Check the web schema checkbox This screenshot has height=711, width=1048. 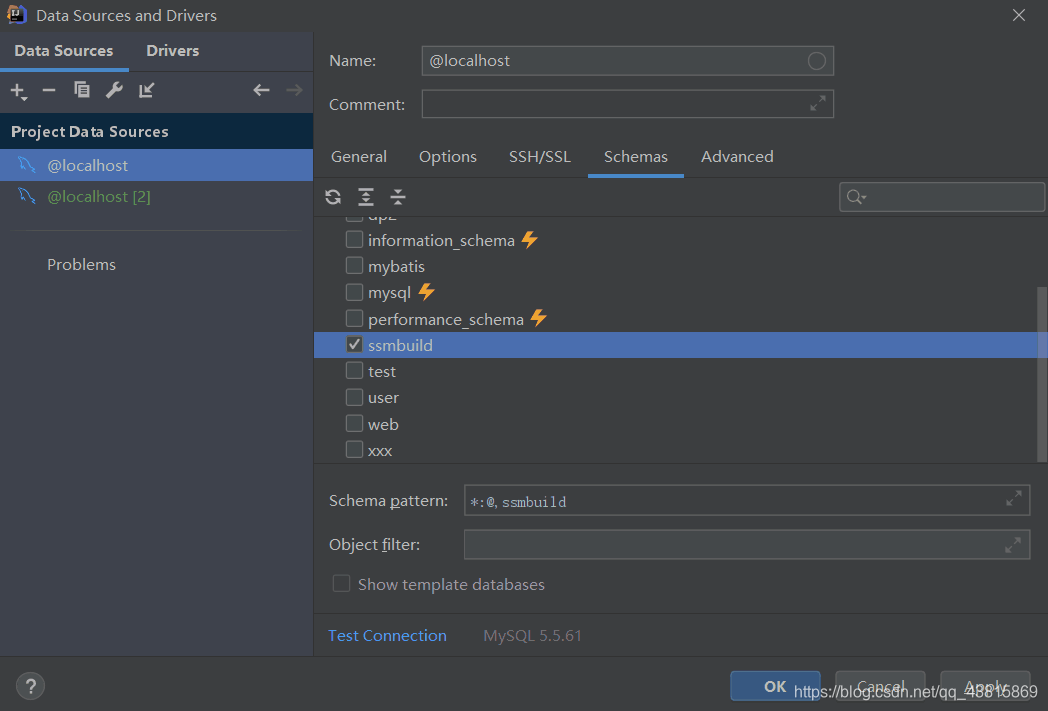pos(354,423)
